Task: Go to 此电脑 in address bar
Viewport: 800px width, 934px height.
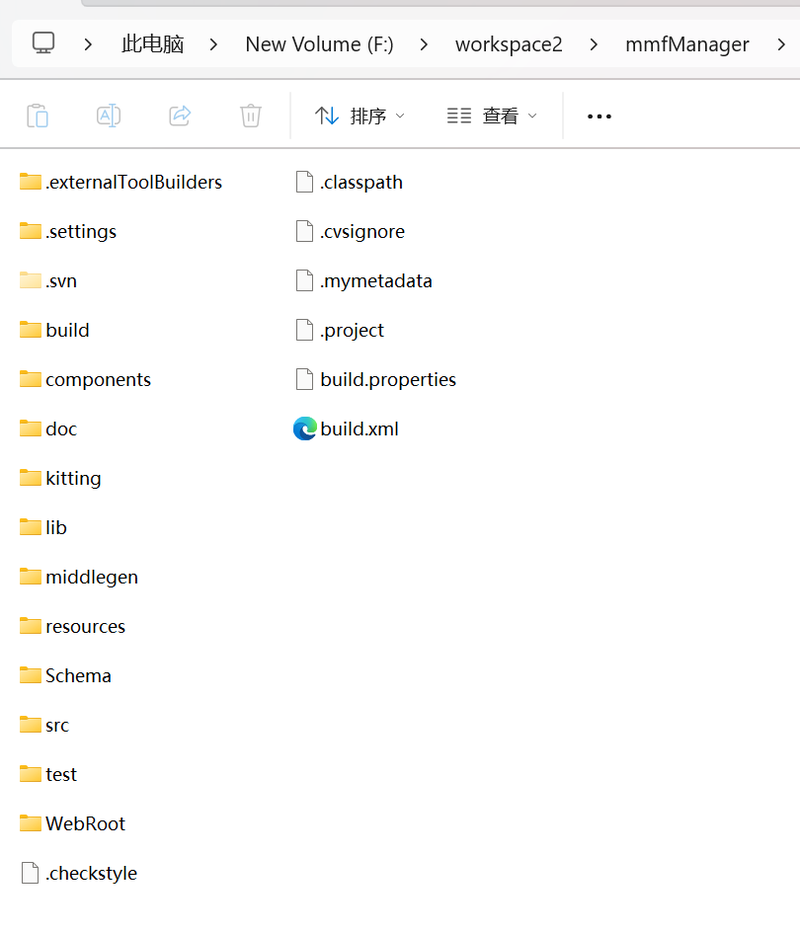Action: [152, 44]
